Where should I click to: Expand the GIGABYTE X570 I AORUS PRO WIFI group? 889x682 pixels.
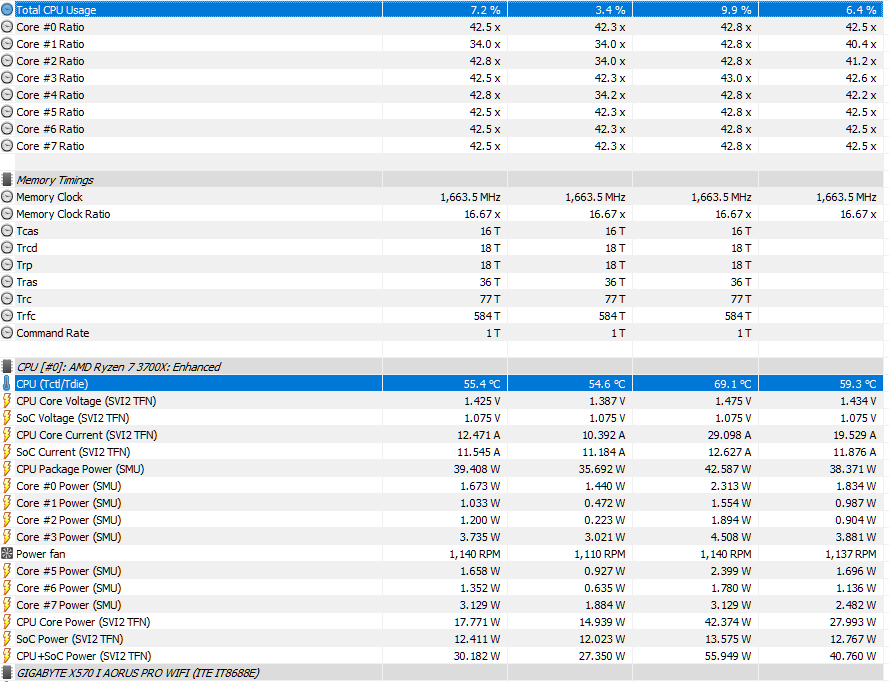[x=137, y=673]
